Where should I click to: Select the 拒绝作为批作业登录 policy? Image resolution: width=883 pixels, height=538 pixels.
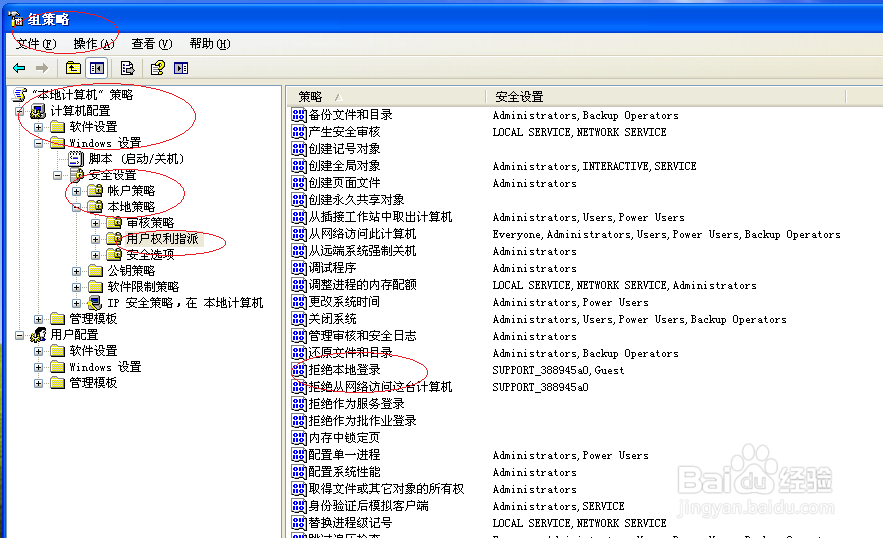pyautogui.click(x=362, y=421)
